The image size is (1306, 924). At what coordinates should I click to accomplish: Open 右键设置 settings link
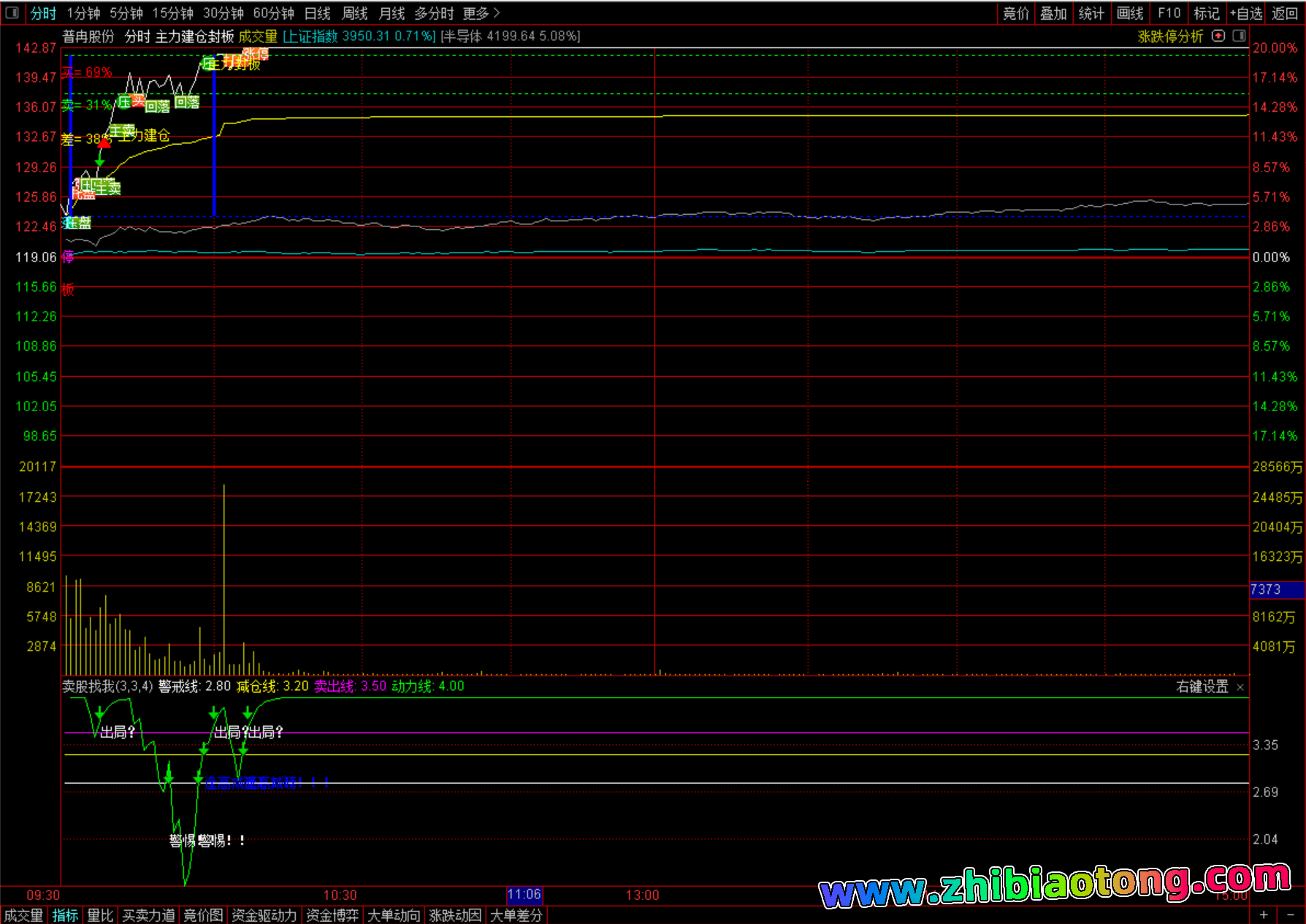1202,687
